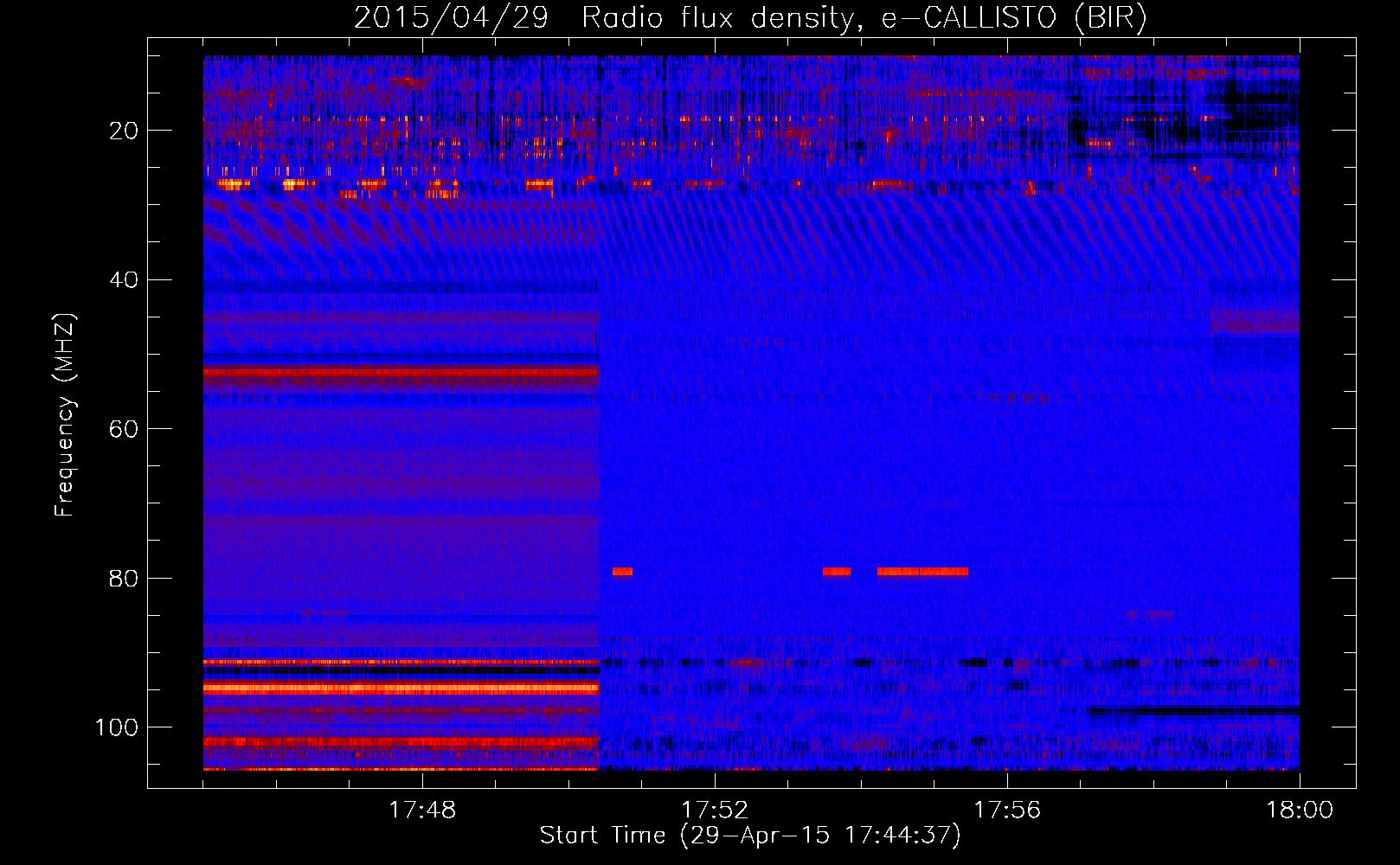Select the 17:52 time tick label
Image resolution: width=1400 pixels, height=865 pixels.
tap(715, 811)
